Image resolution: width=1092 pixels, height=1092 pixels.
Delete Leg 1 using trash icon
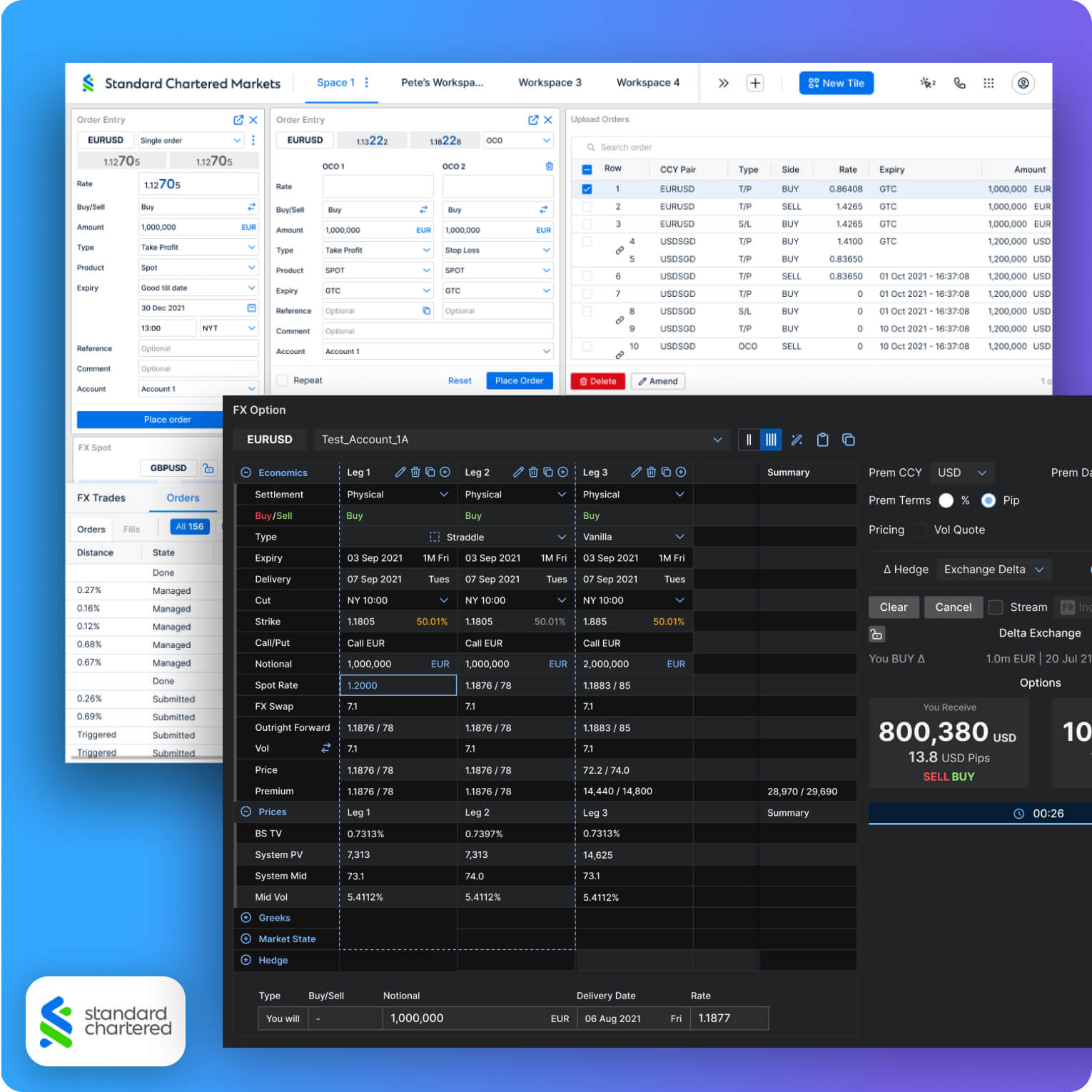pyautogui.click(x=415, y=472)
